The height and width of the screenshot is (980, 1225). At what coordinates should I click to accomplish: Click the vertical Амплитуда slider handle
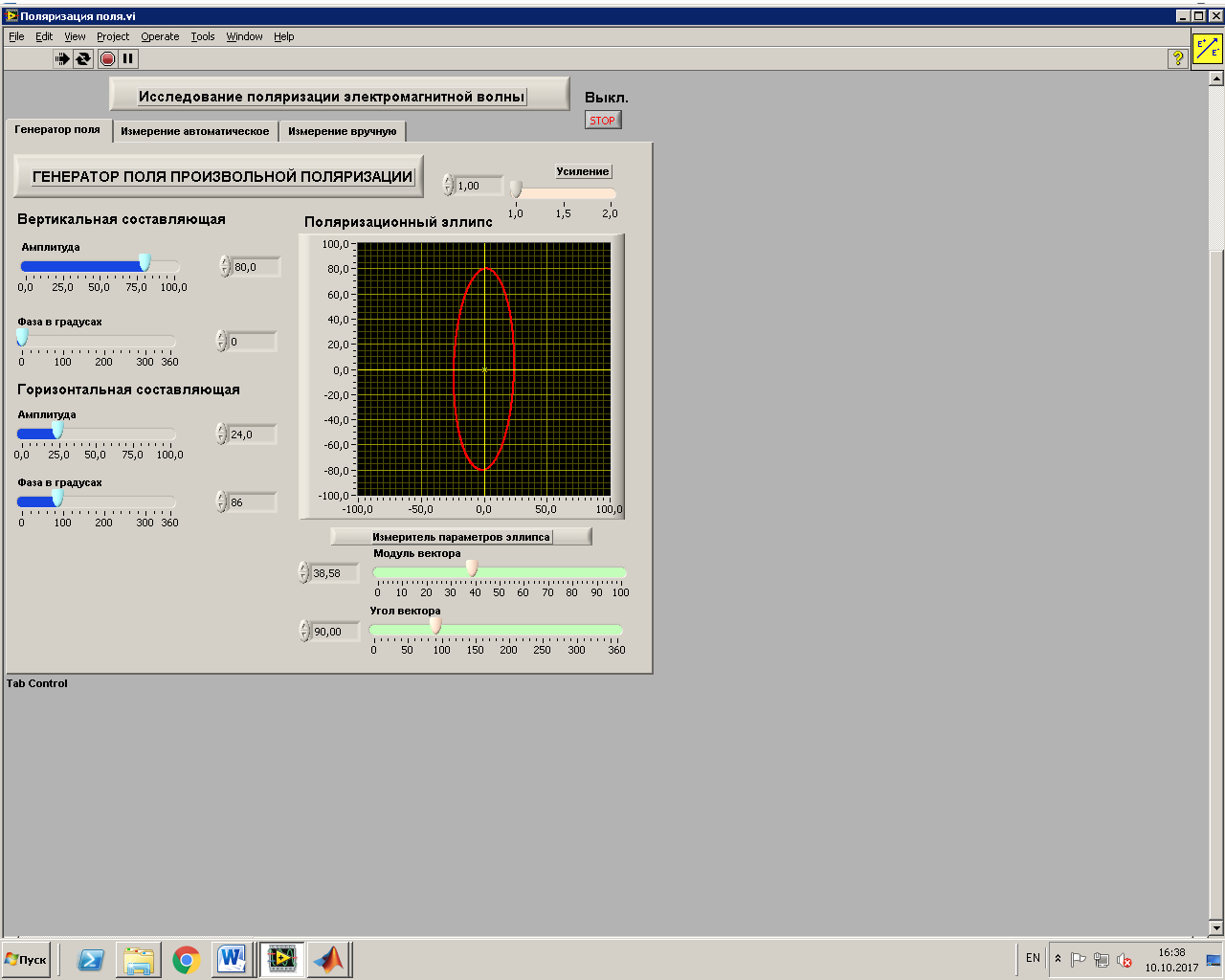[145, 263]
